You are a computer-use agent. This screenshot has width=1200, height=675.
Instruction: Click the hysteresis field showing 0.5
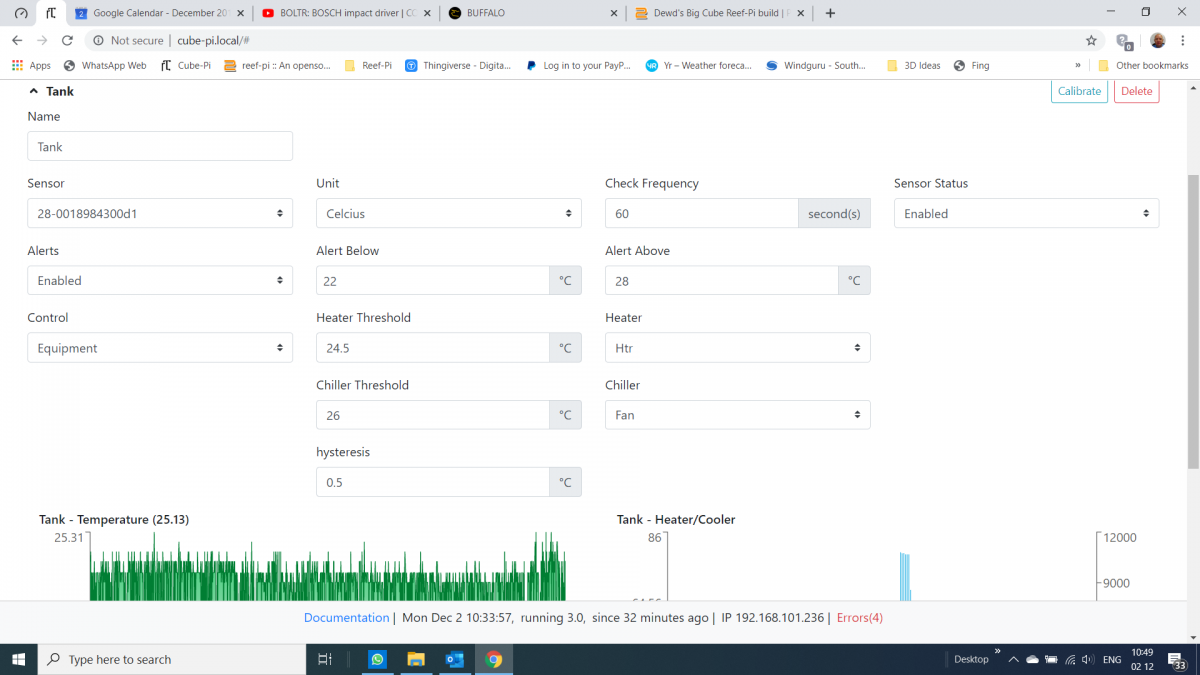point(432,482)
